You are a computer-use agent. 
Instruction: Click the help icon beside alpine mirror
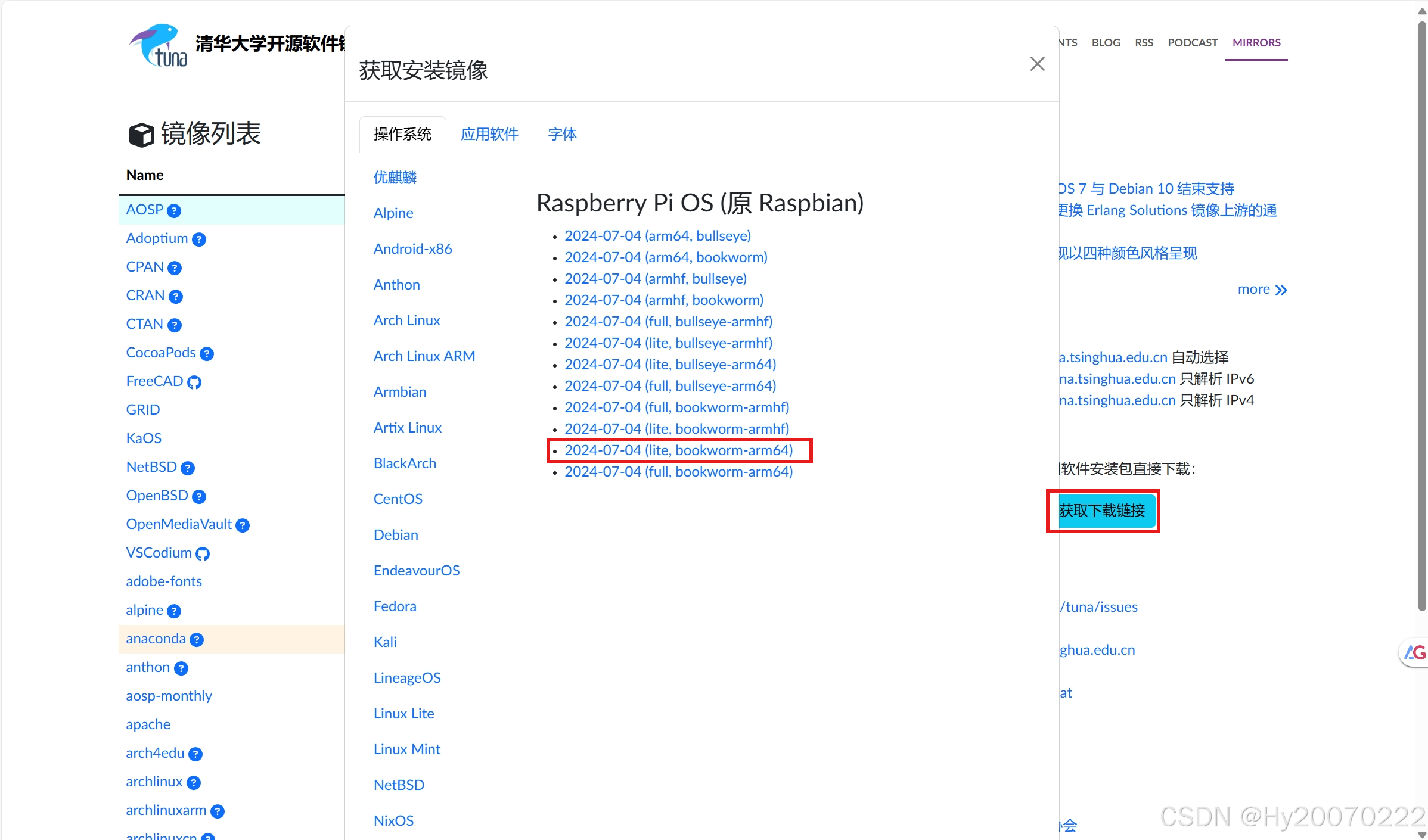[174, 611]
